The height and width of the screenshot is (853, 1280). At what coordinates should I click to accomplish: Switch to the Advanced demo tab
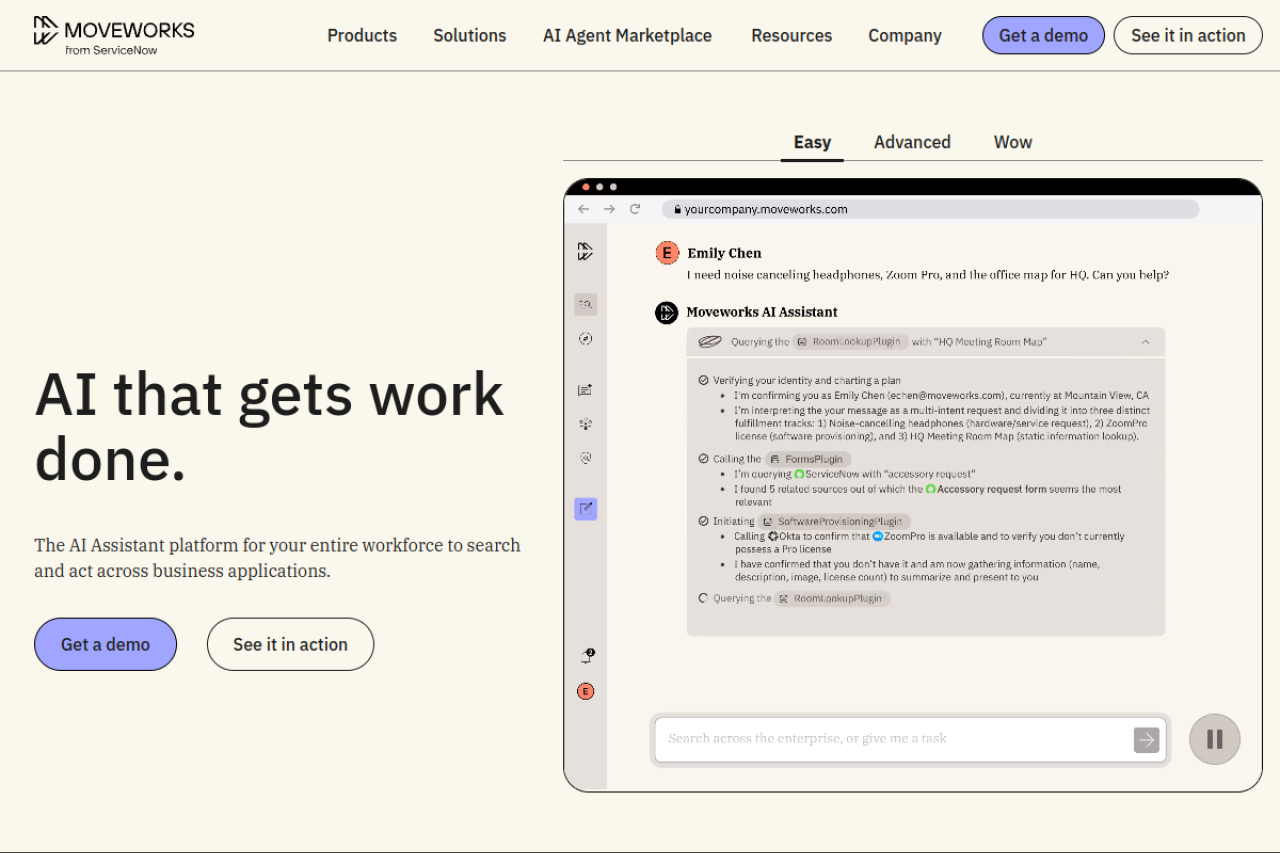click(x=912, y=142)
